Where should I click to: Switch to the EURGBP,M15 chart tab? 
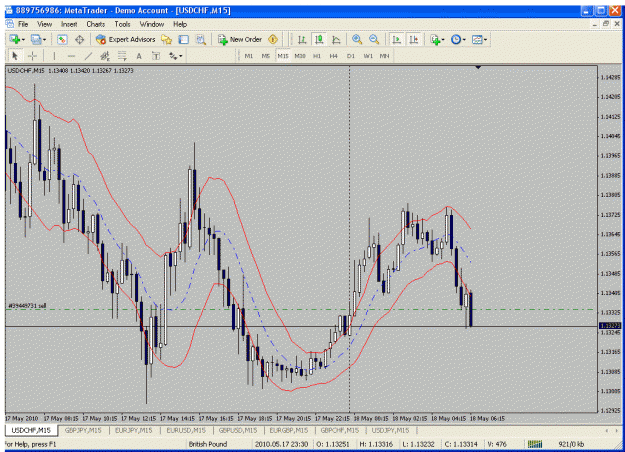tap(289, 430)
